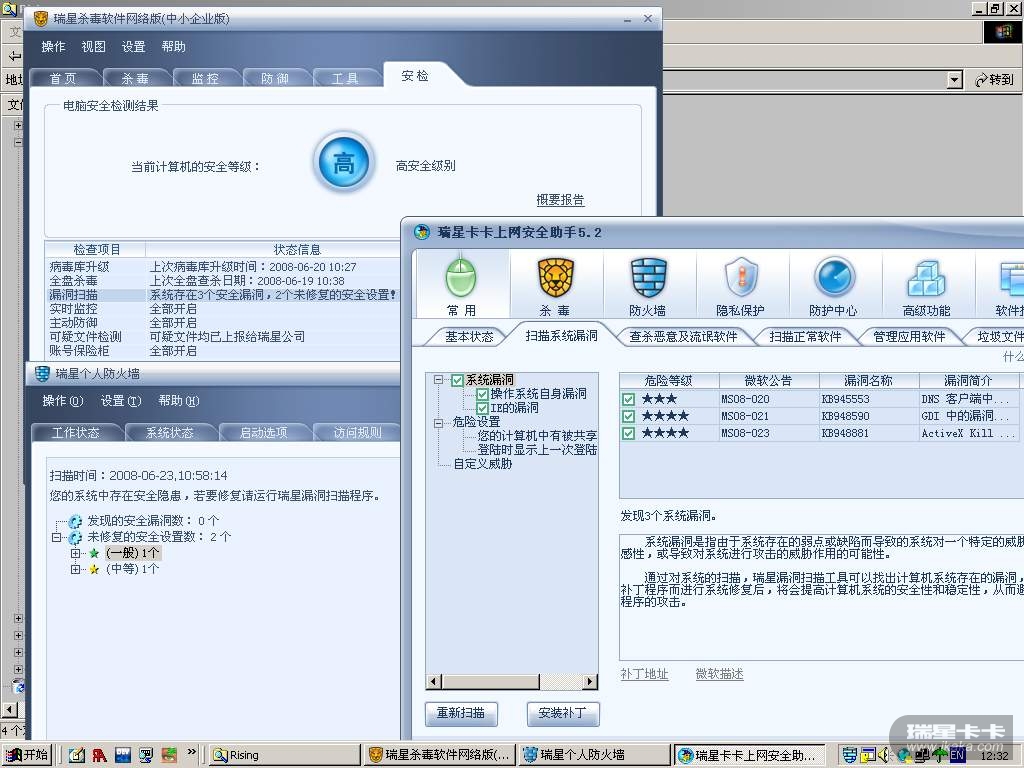
Task: Click the yellow star 中等 severity icon
Action: tap(94, 569)
